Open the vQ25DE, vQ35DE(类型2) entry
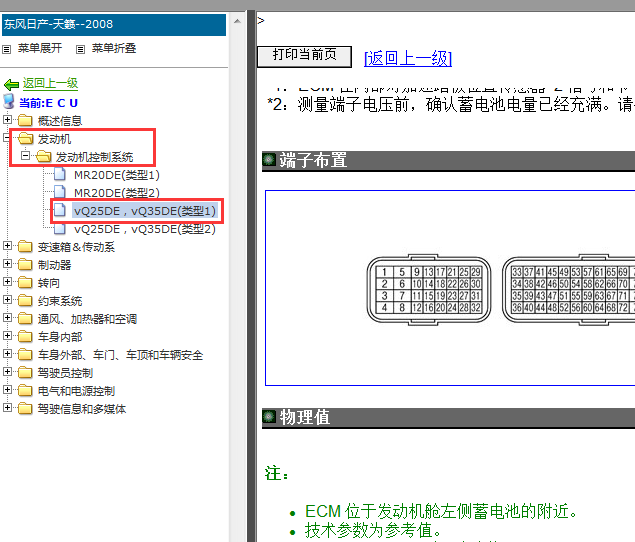 pyautogui.click(x=145, y=229)
